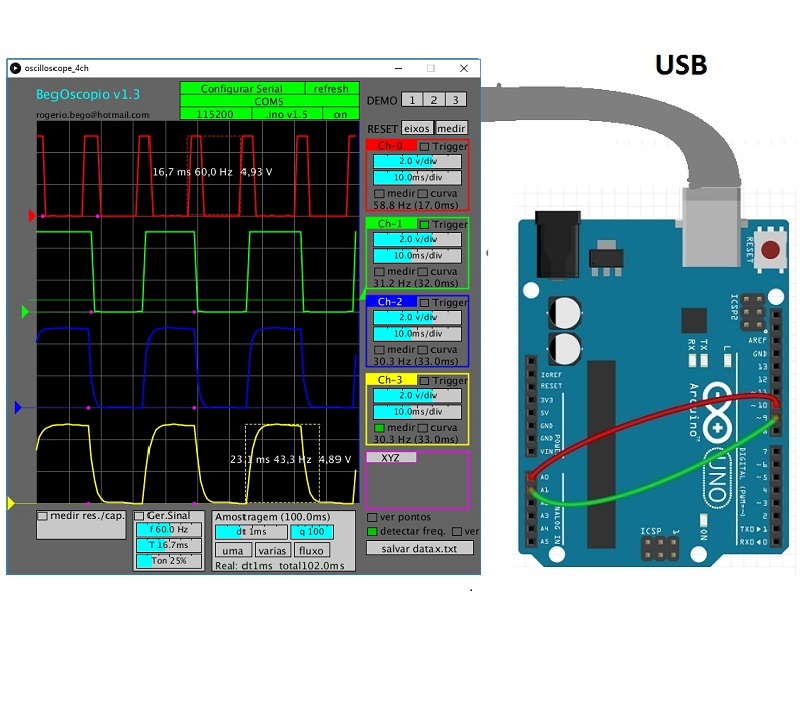Click salvar datax.txt button
The width and height of the screenshot is (800, 727).
[420, 548]
